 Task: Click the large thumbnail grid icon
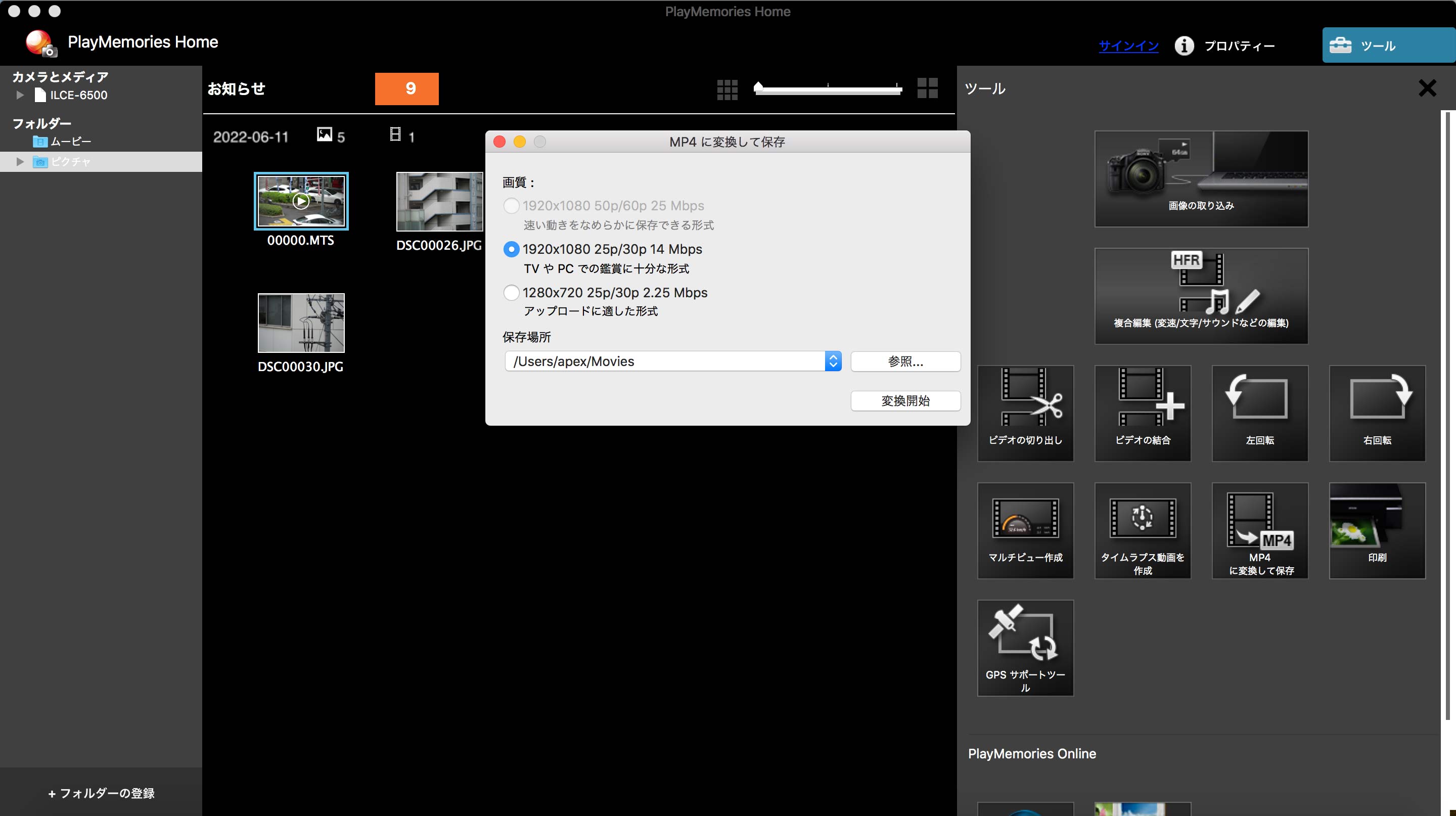tap(927, 88)
